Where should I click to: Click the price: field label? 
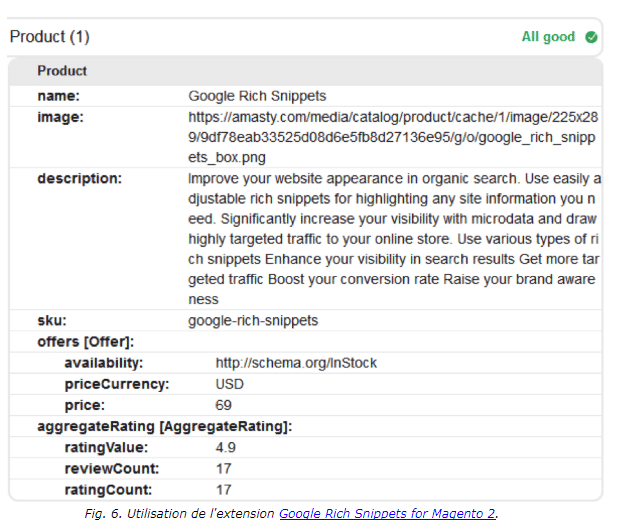pyautogui.click(x=85, y=405)
